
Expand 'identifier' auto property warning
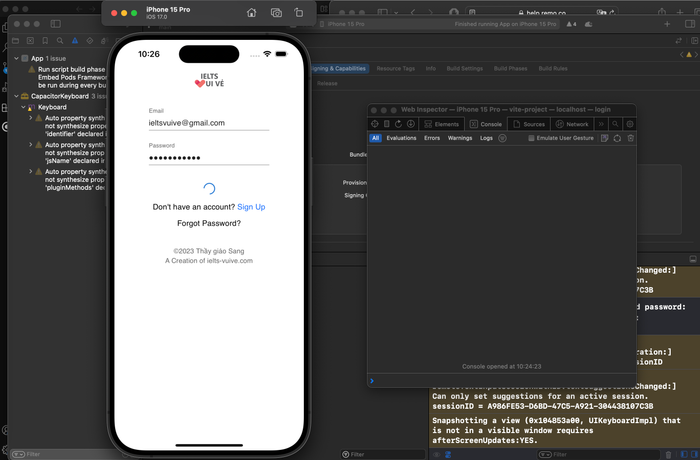(30, 118)
